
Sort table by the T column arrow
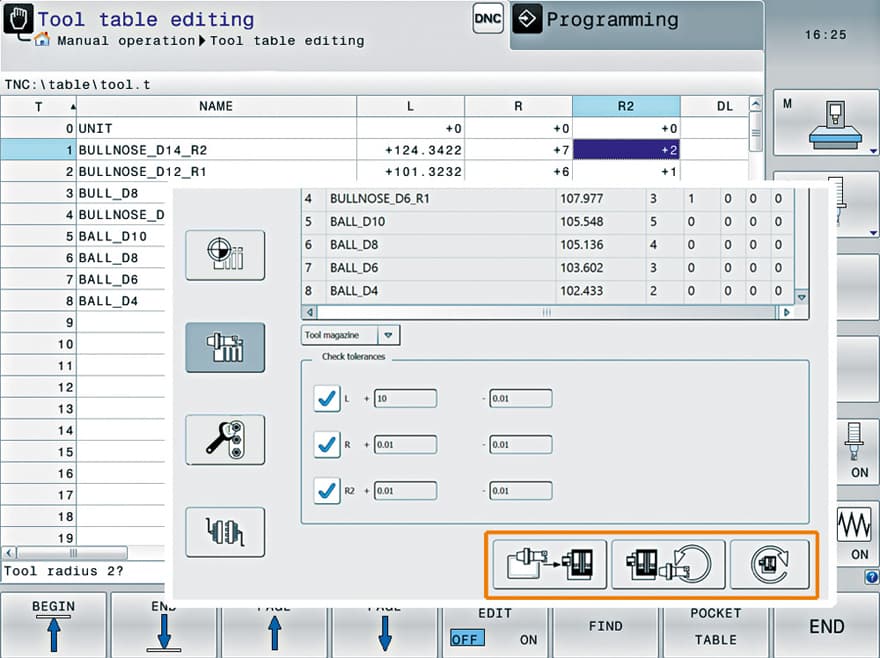[x=72, y=106]
